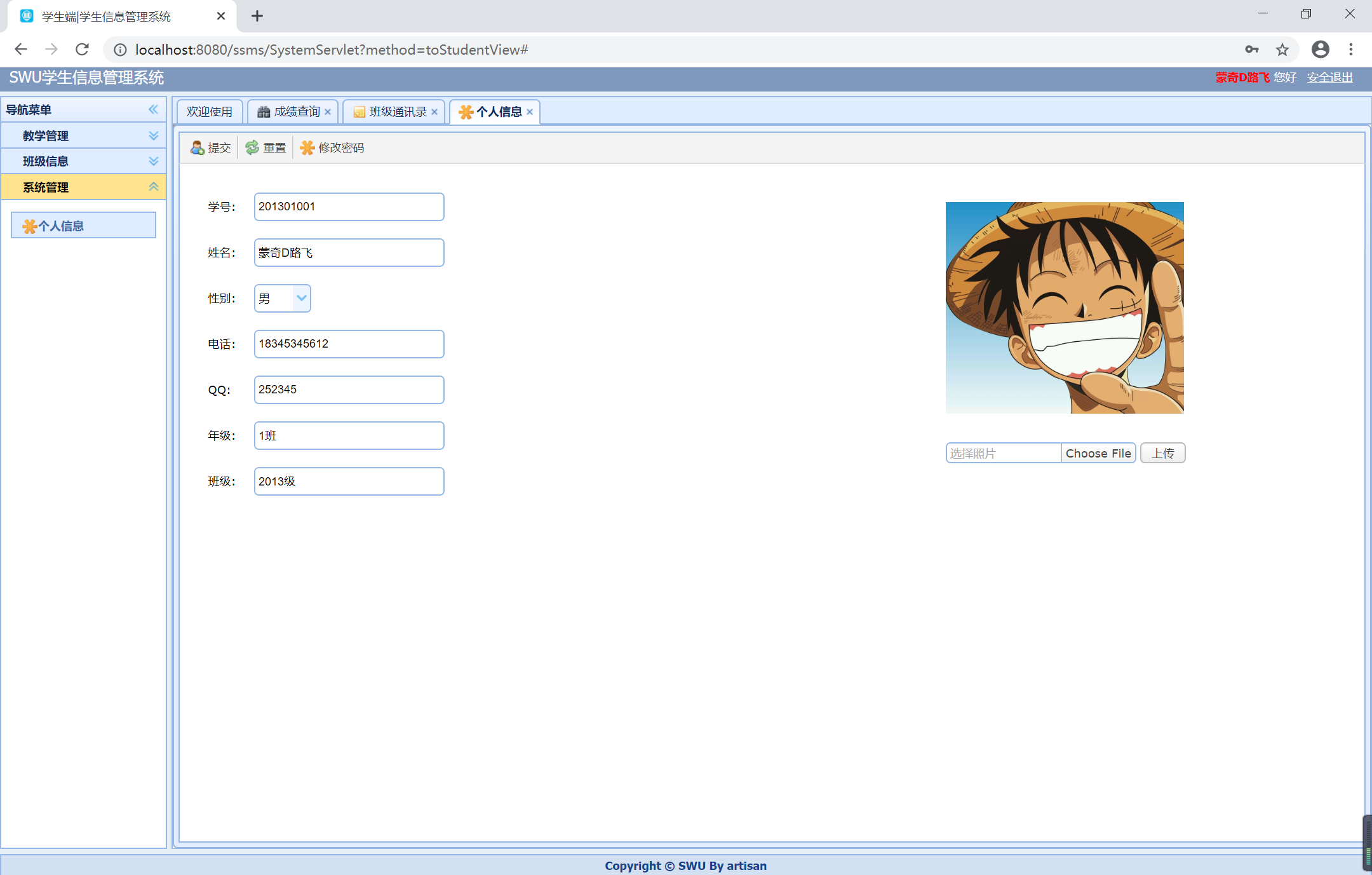Open a new browser tab

(x=257, y=17)
